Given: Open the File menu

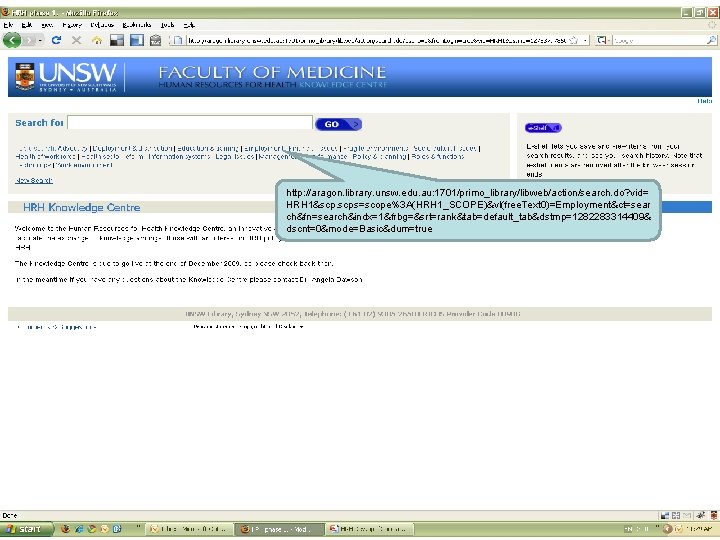Looking at the screenshot, I should (x=8, y=25).
